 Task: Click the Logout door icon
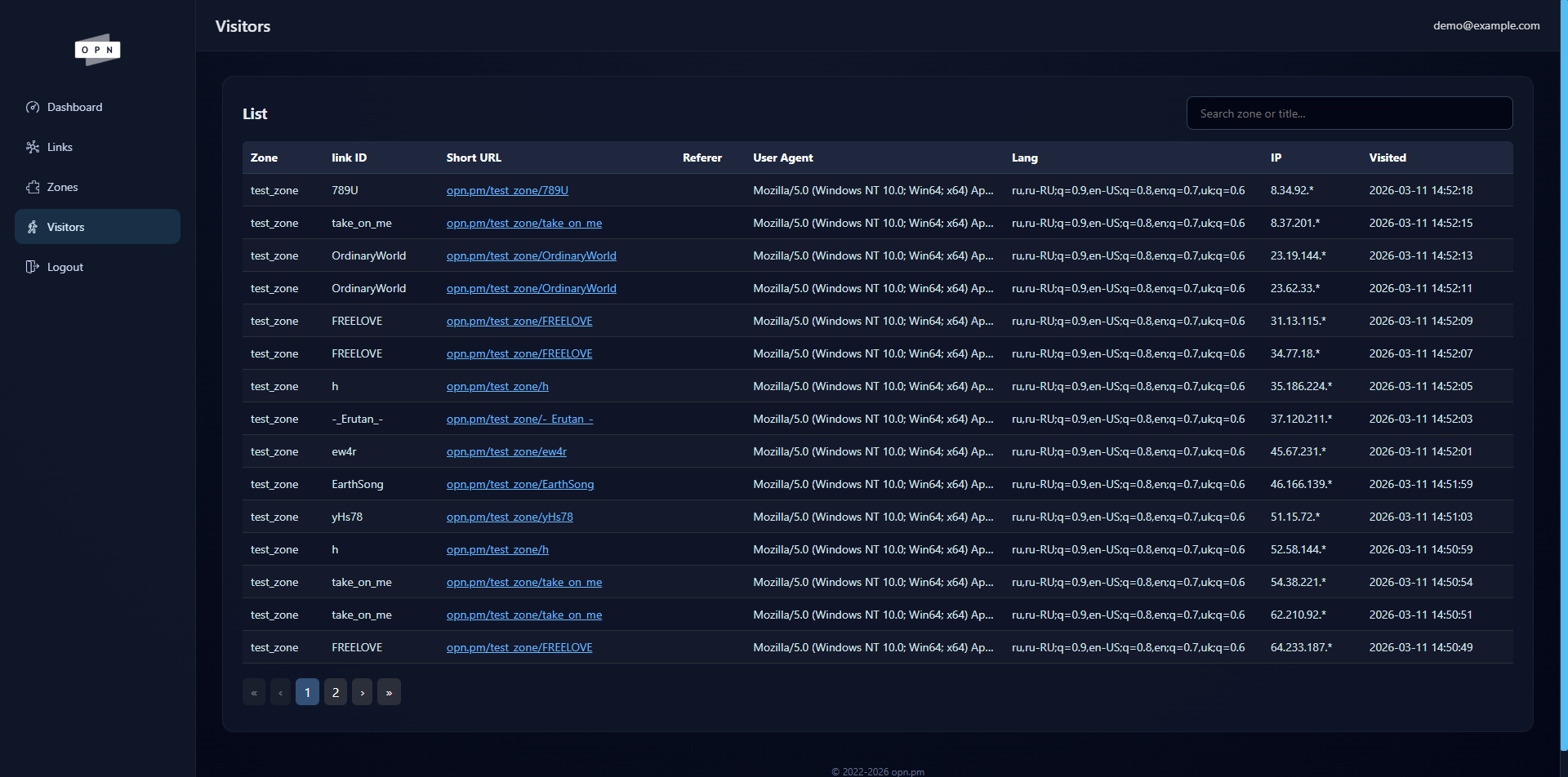point(33,267)
